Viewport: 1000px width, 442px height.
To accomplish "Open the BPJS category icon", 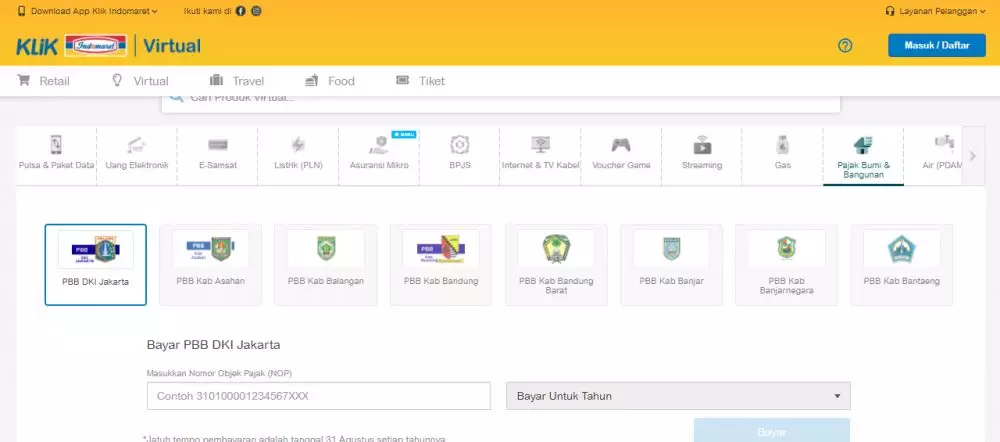I will click(459, 145).
